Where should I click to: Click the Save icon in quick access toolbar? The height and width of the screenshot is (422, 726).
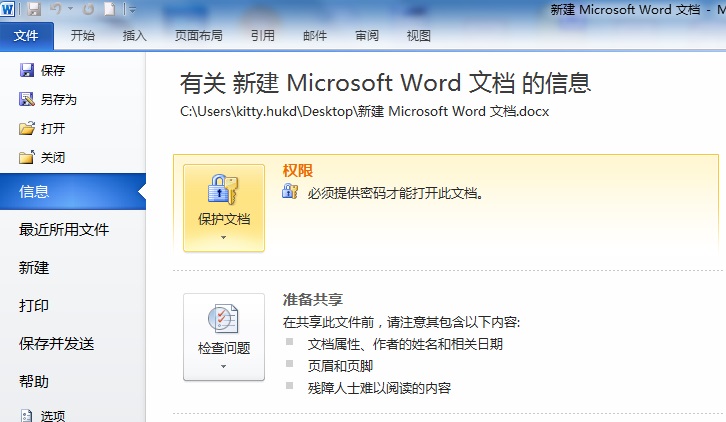[34, 9]
